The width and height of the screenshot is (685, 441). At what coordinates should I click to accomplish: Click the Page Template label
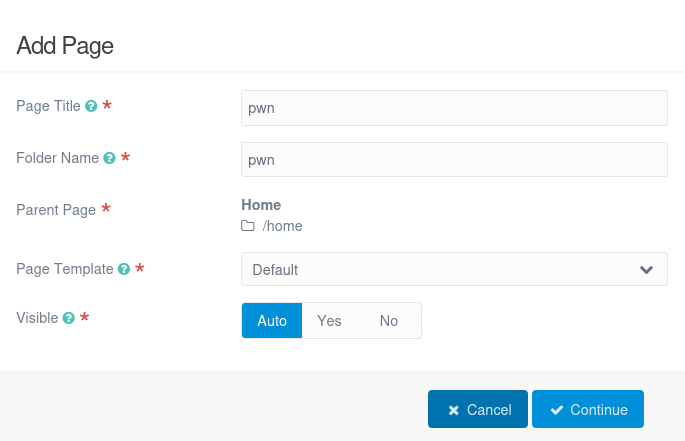tap(65, 269)
